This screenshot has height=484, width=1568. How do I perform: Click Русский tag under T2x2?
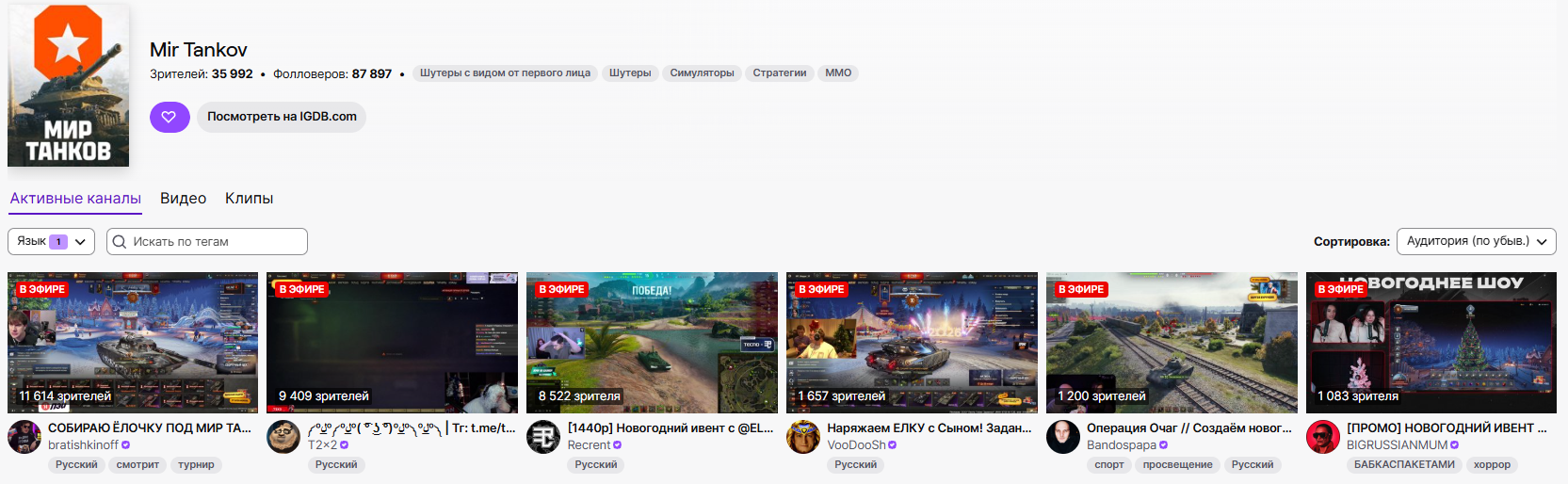pyautogui.click(x=336, y=464)
